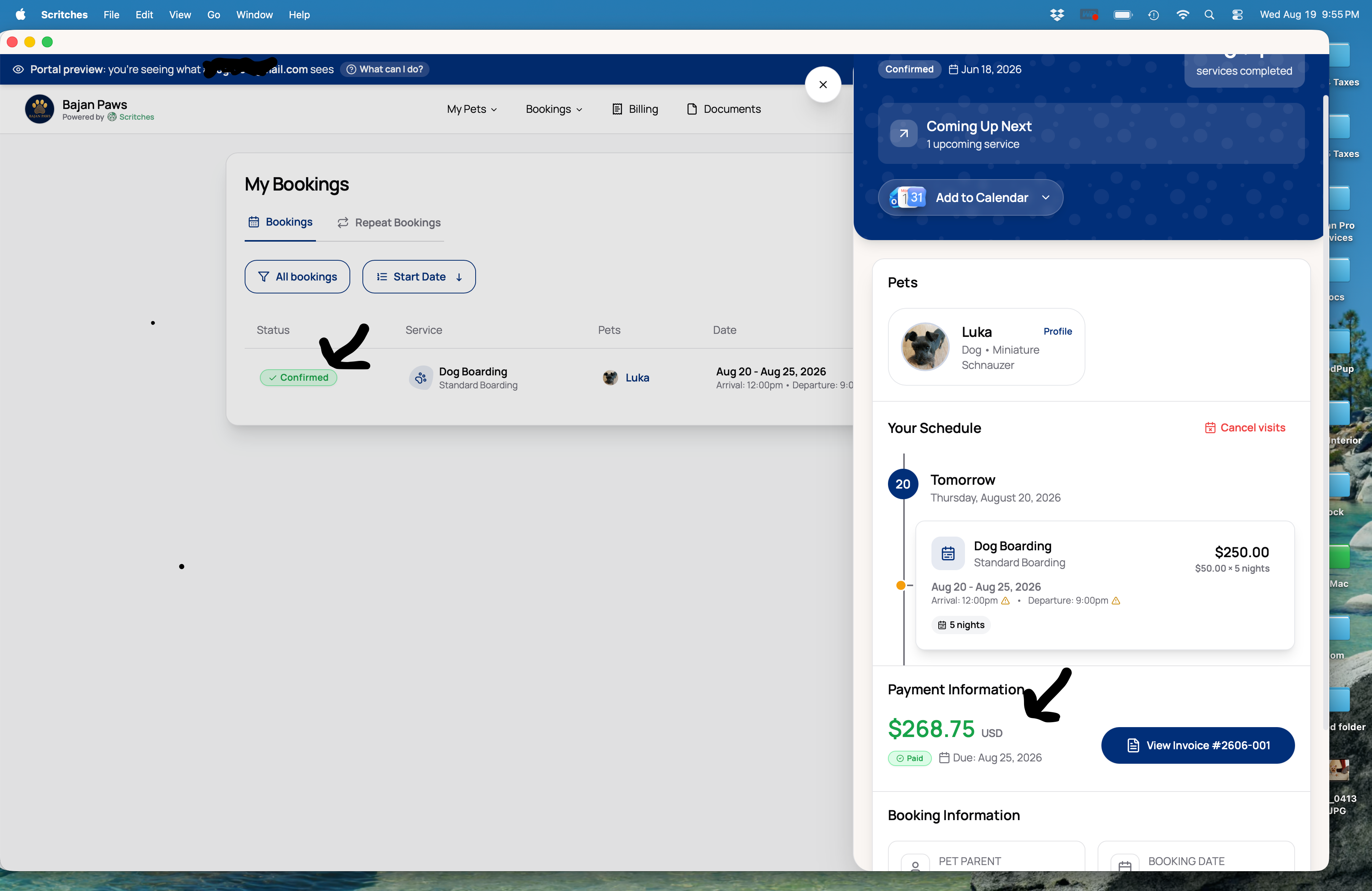Screen dimensions: 1372x891
Task: Open the Edit menu
Action: (x=144, y=15)
